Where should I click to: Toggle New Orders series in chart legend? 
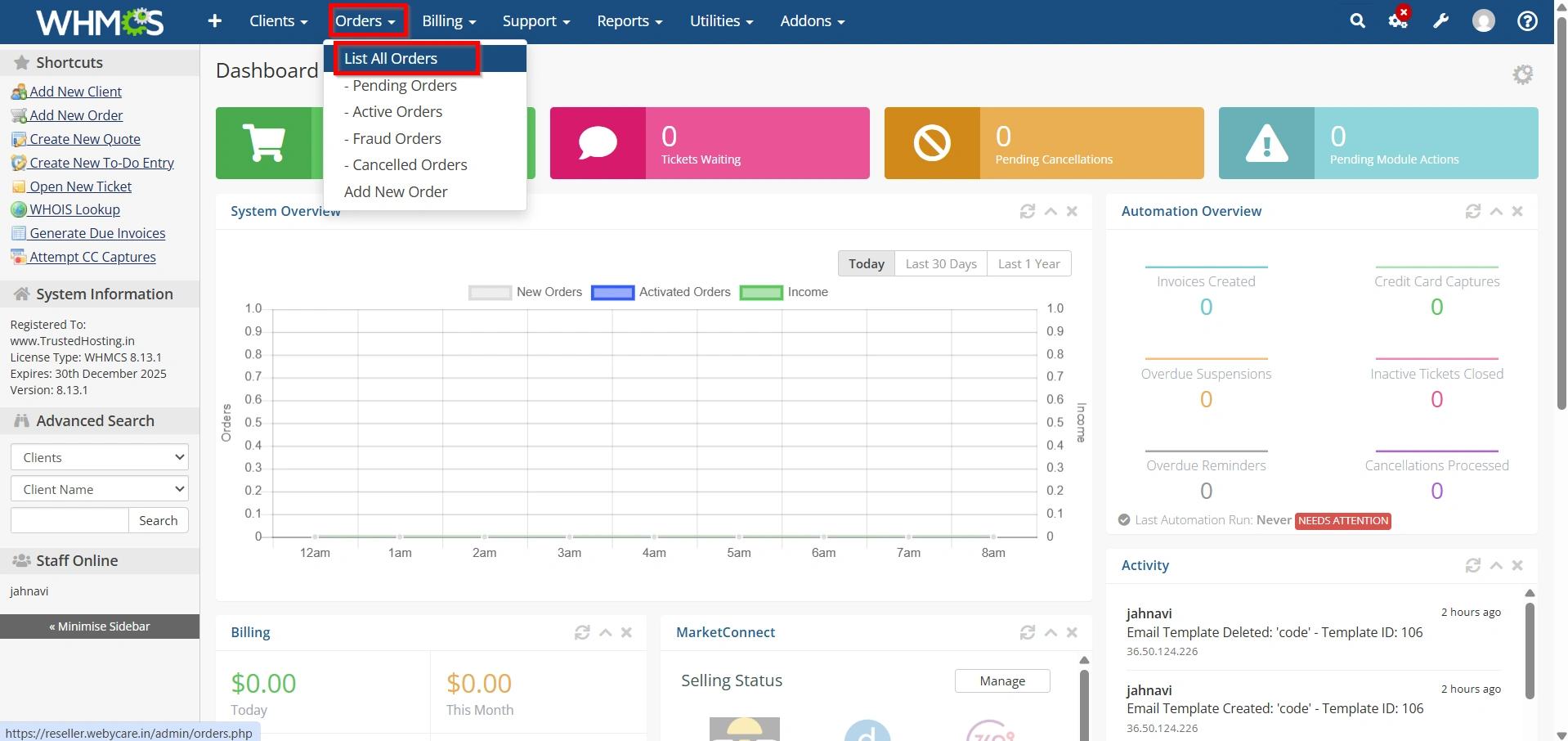[526, 292]
